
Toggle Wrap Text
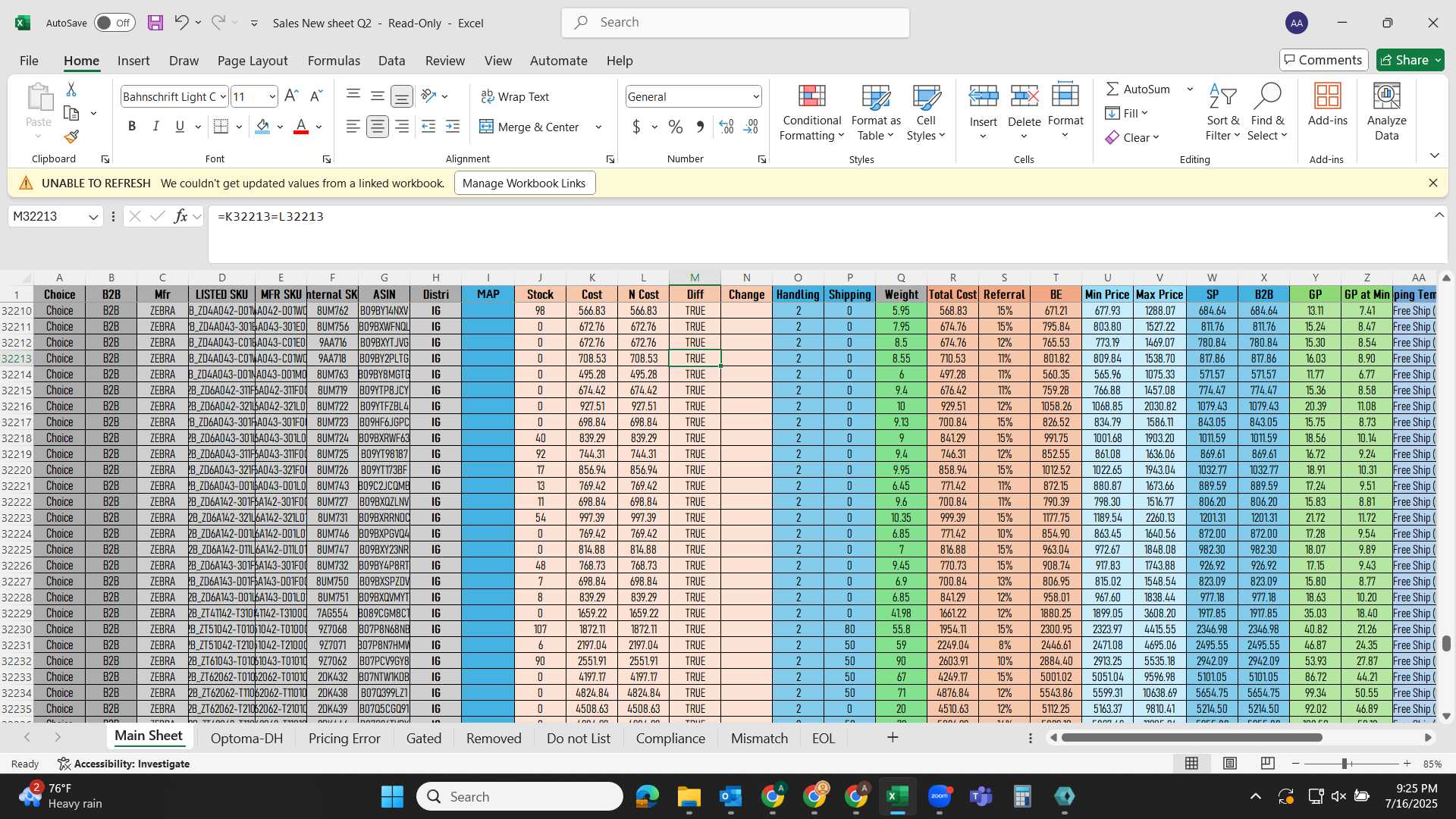[x=515, y=96]
